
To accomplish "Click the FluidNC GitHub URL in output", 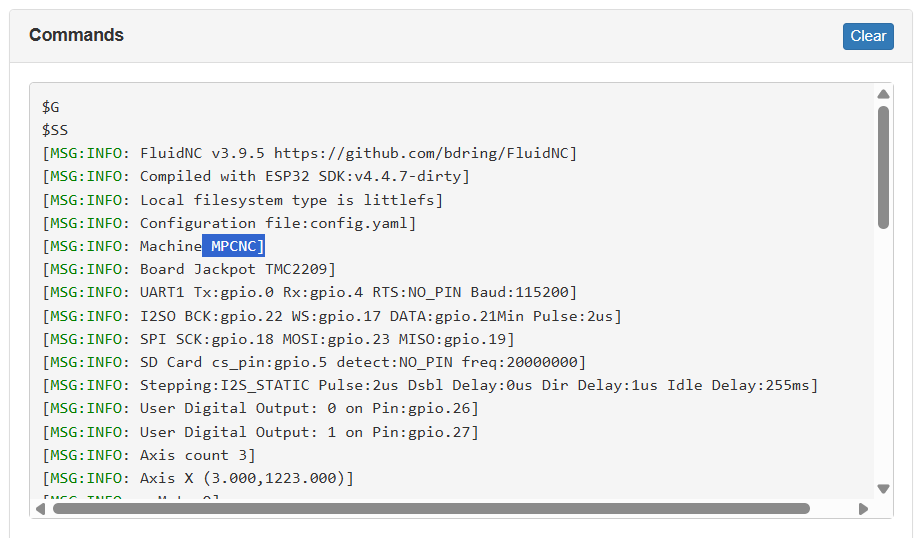I will point(425,153).
